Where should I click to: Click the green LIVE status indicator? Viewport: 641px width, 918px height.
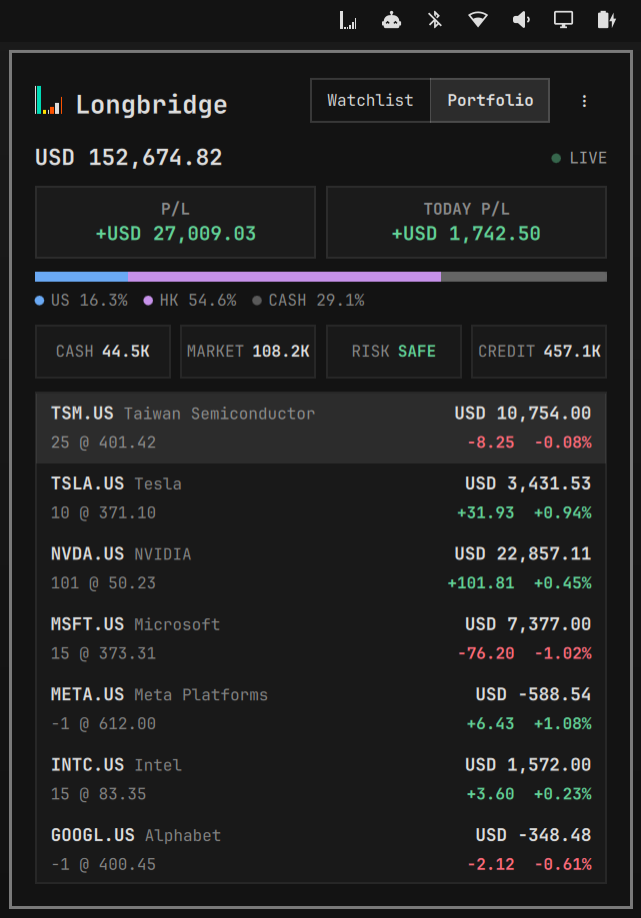point(579,158)
